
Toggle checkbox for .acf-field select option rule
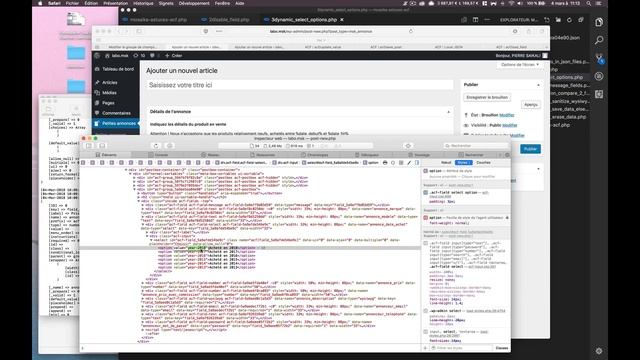point(426,192)
